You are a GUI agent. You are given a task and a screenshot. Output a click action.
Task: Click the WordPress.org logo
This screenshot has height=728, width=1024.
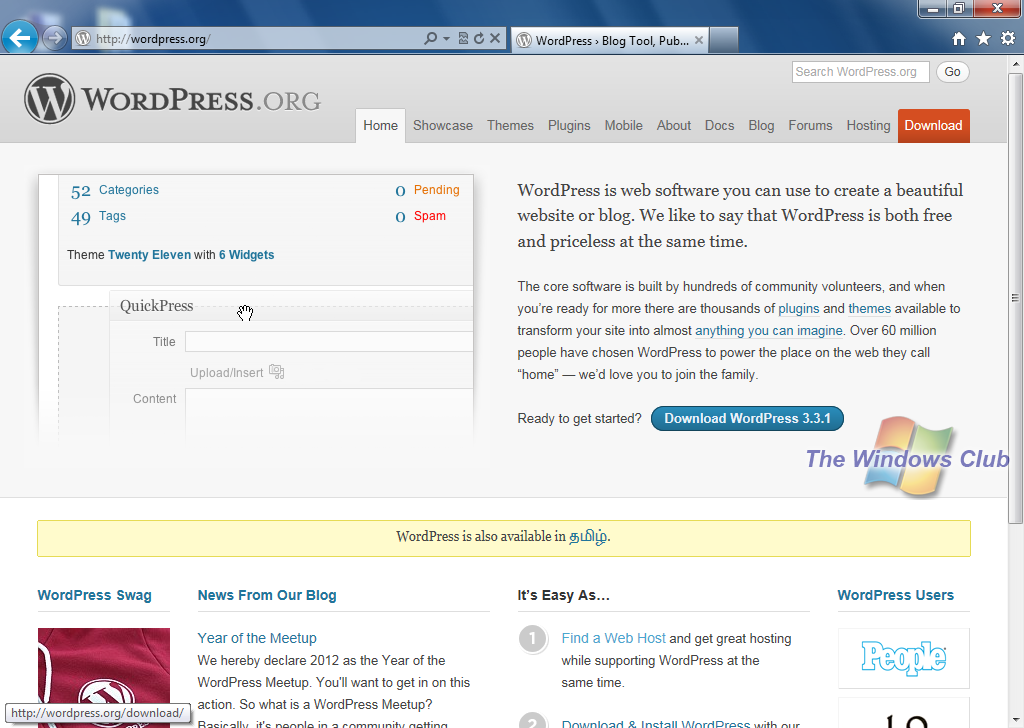[x=173, y=99]
